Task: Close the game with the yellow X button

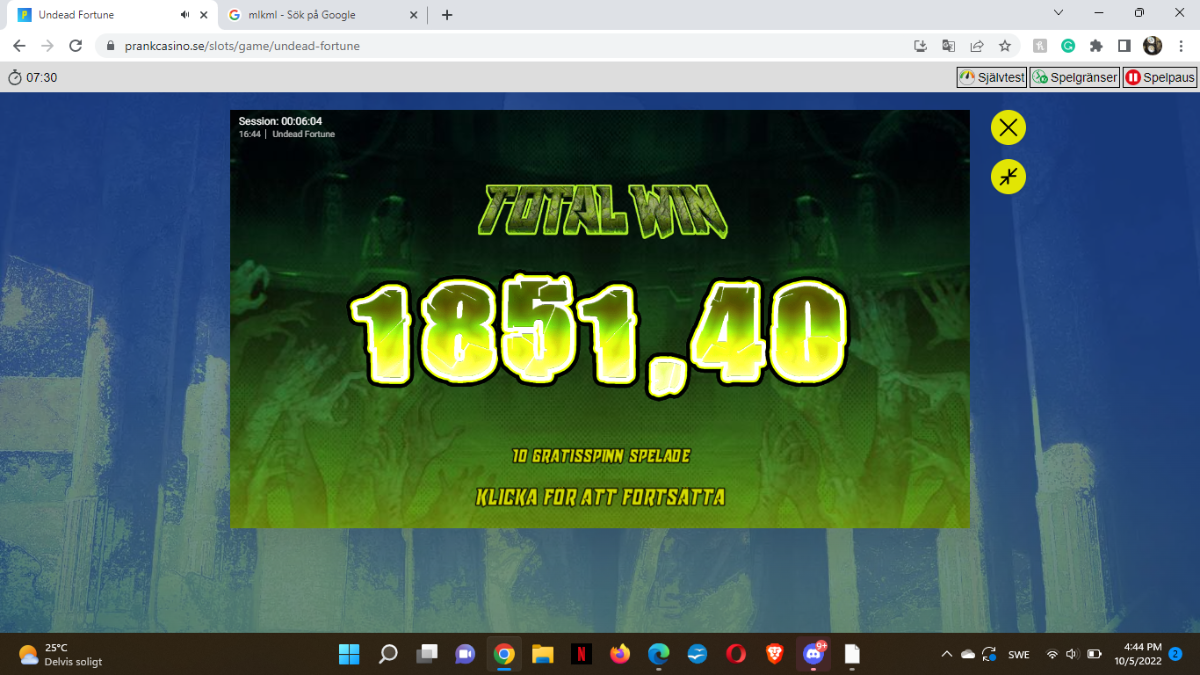Action: [1008, 128]
